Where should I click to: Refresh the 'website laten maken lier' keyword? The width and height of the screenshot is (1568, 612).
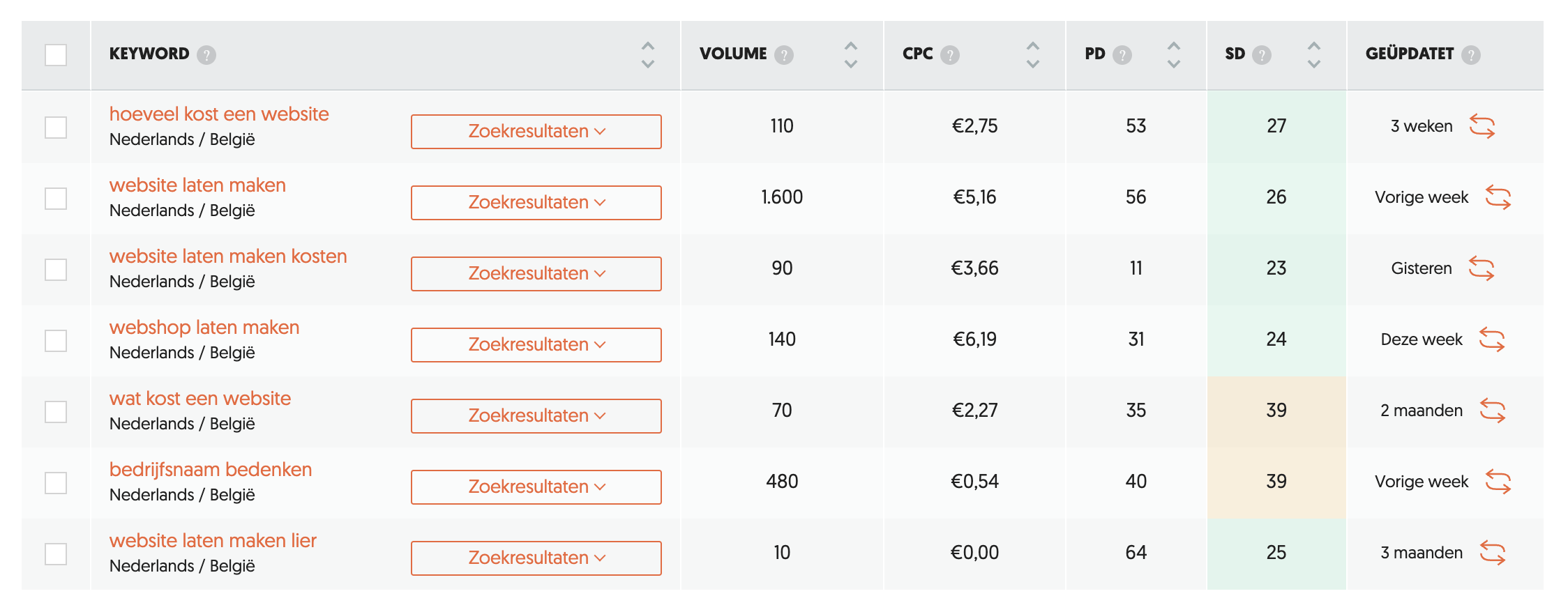tap(1493, 553)
